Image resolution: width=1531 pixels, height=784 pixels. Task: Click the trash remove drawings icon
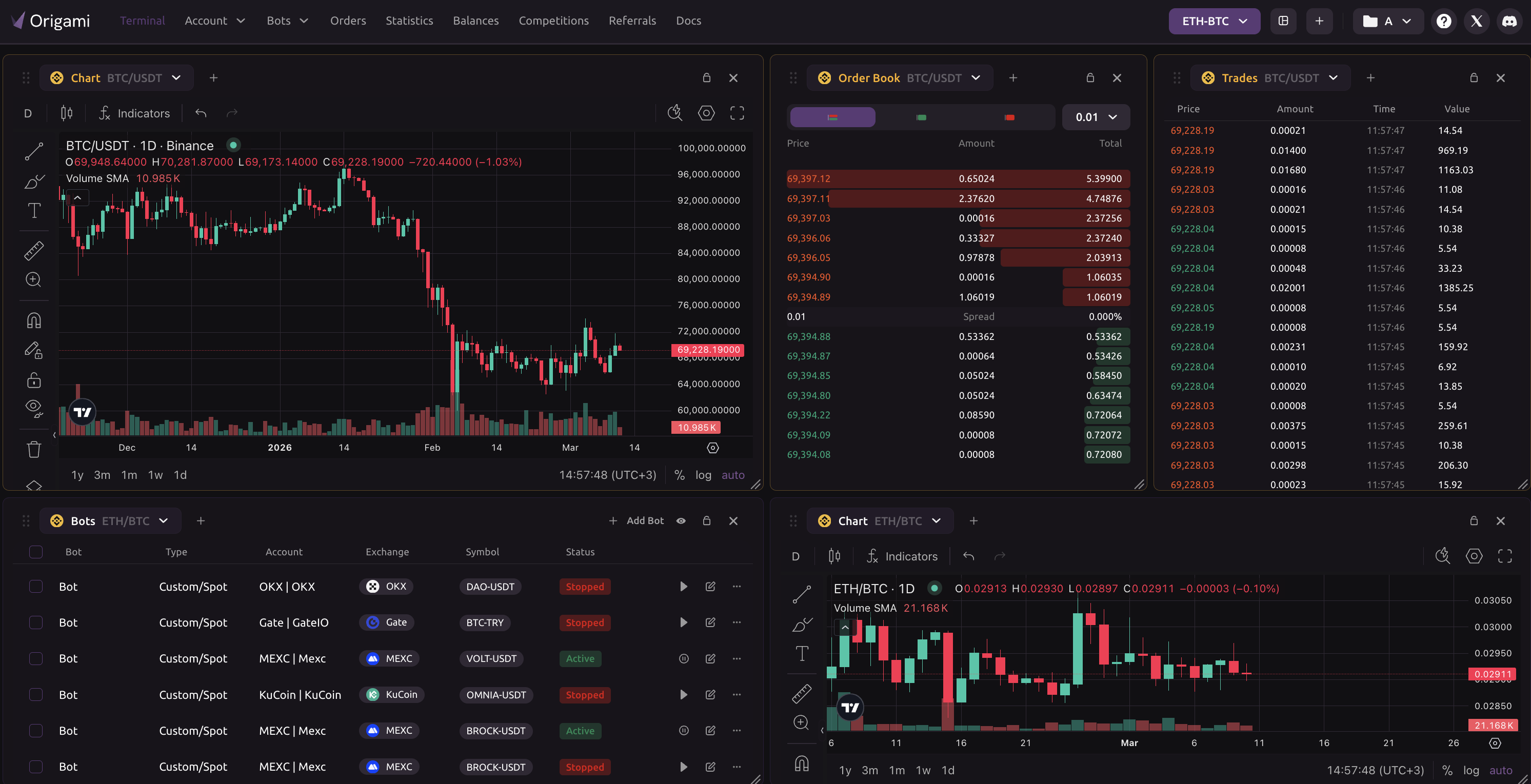34,449
